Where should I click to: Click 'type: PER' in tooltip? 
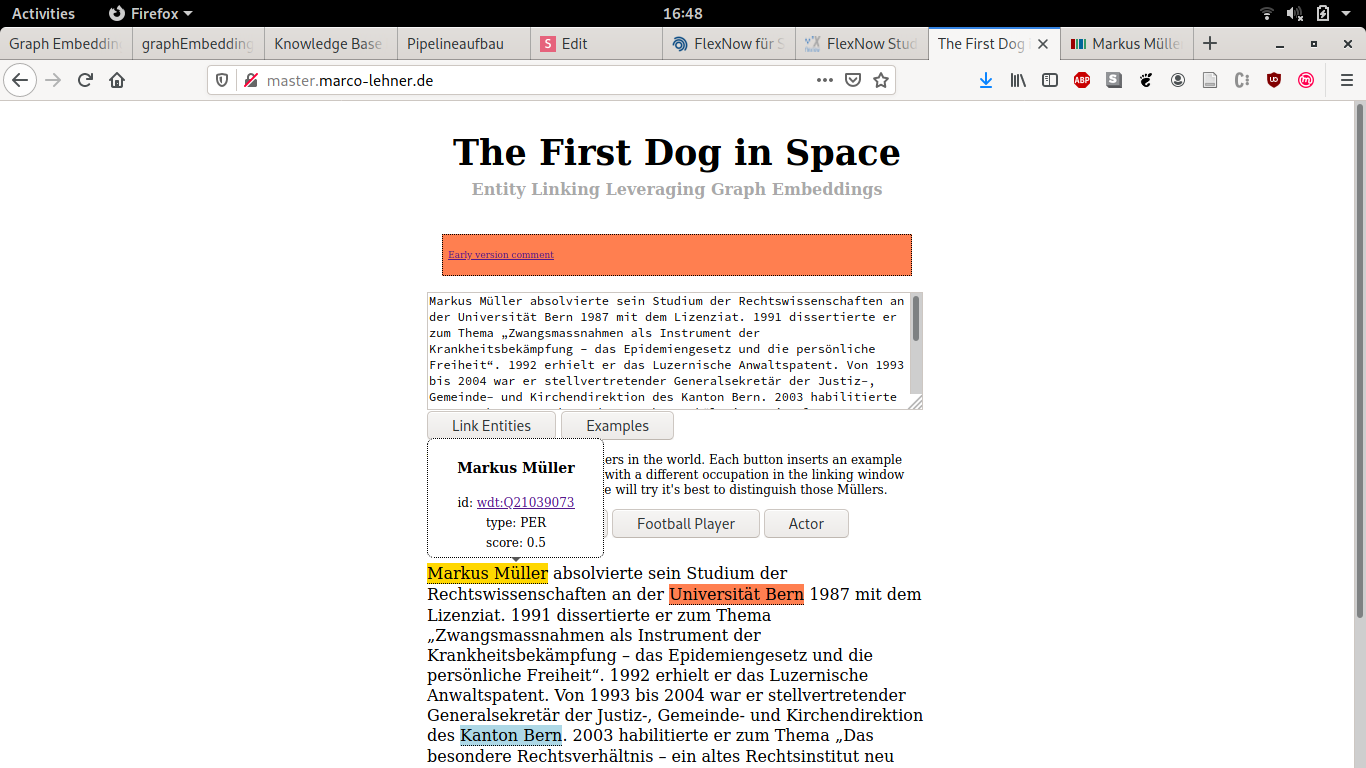point(516,522)
